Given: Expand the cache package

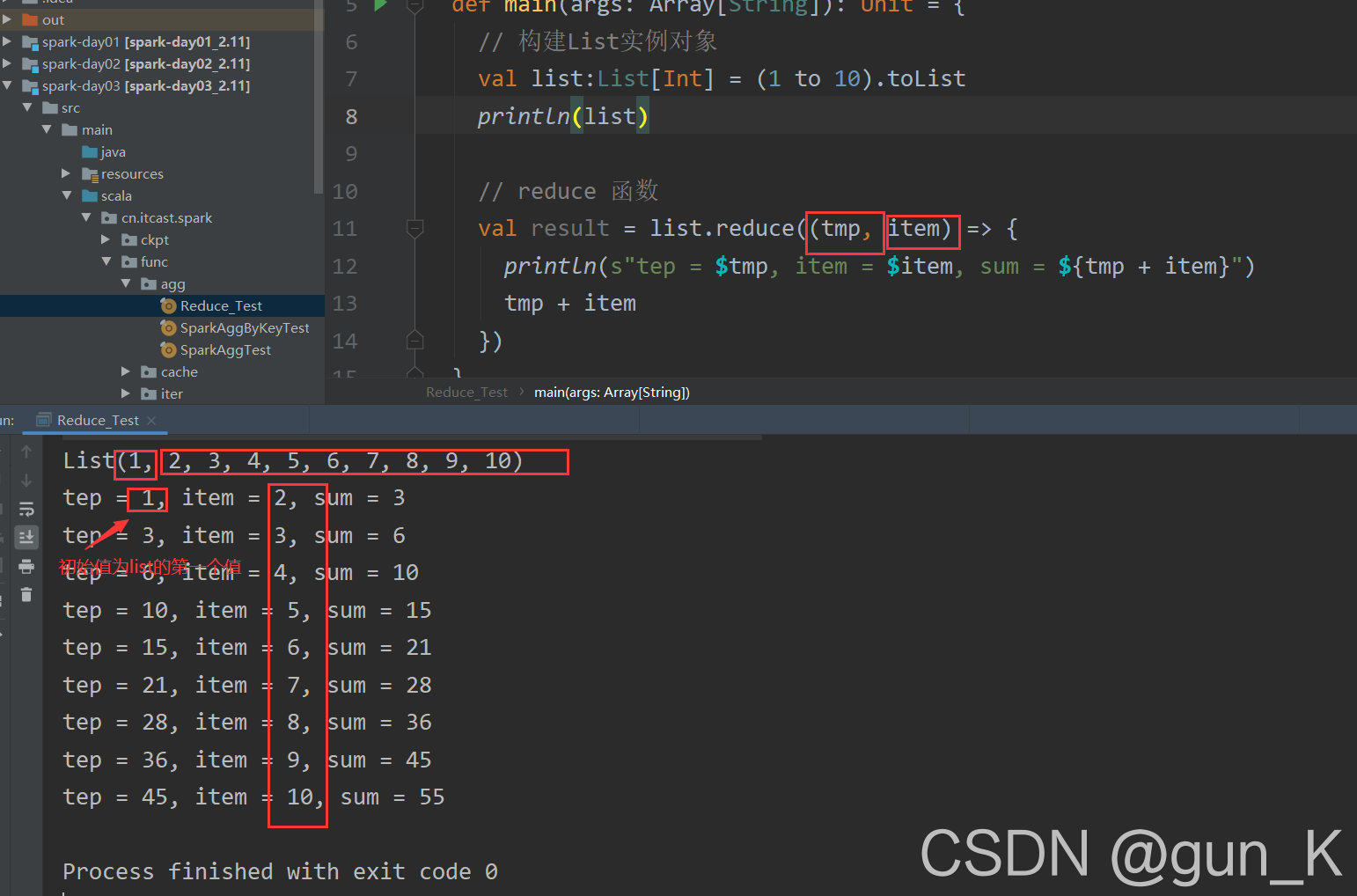Looking at the screenshot, I should [126, 371].
